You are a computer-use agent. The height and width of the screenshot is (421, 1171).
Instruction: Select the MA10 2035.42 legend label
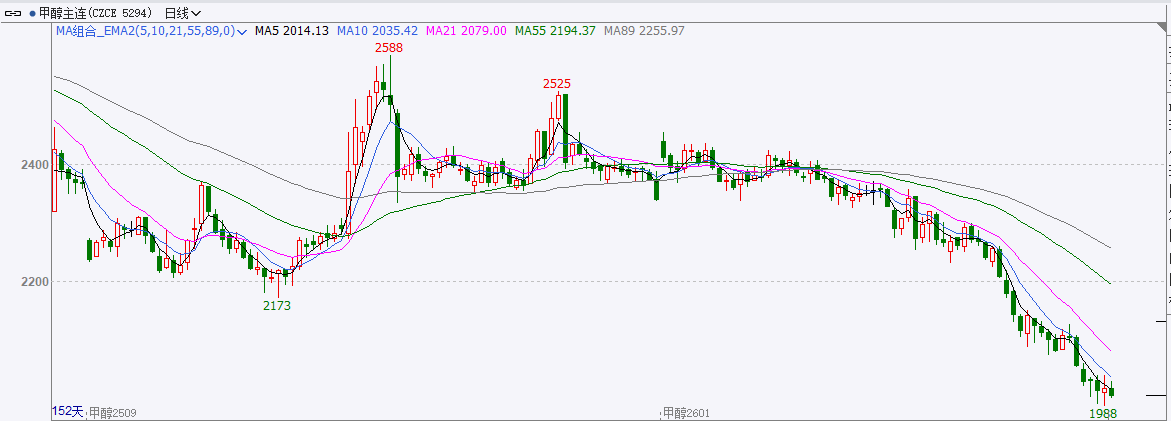click(377, 31)
